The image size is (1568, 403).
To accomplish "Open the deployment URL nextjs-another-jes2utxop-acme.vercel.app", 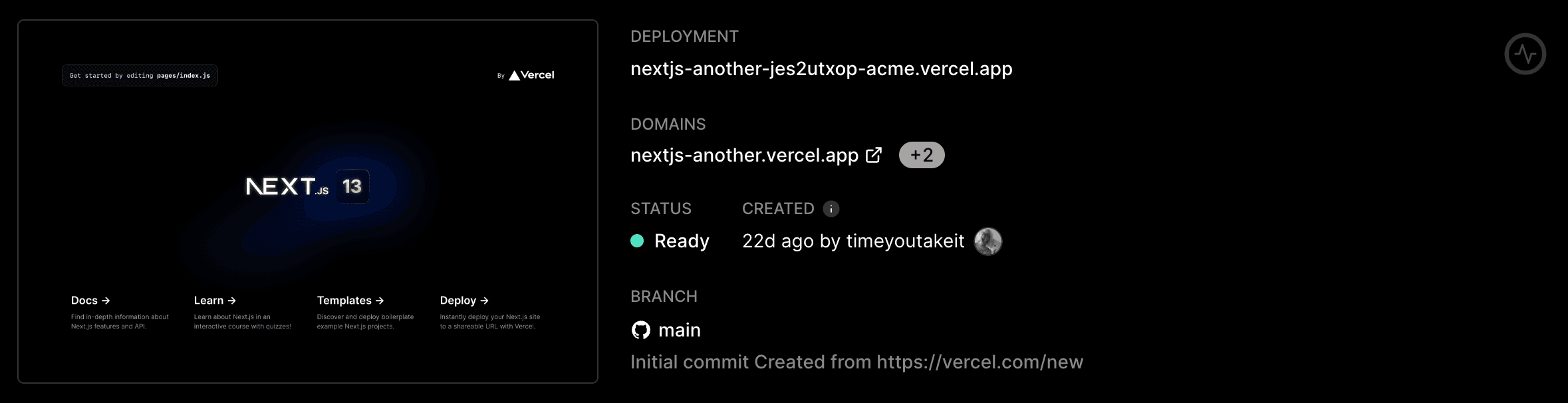I will (x=822, y=68).
